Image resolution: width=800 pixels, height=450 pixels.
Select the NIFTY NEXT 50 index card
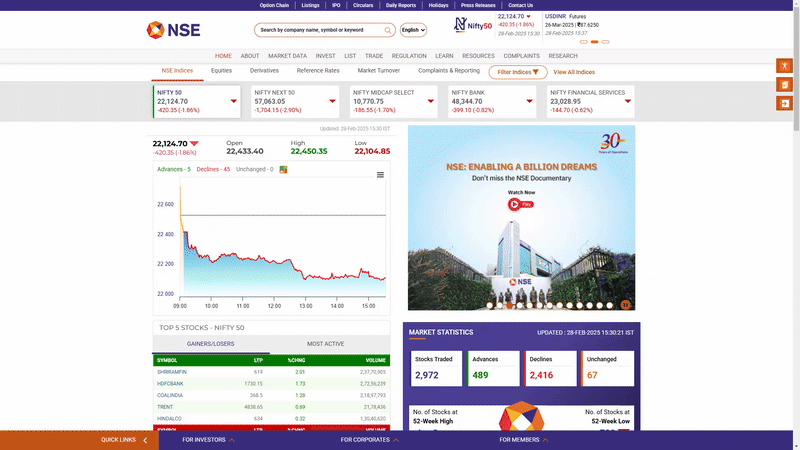(295, 102)
